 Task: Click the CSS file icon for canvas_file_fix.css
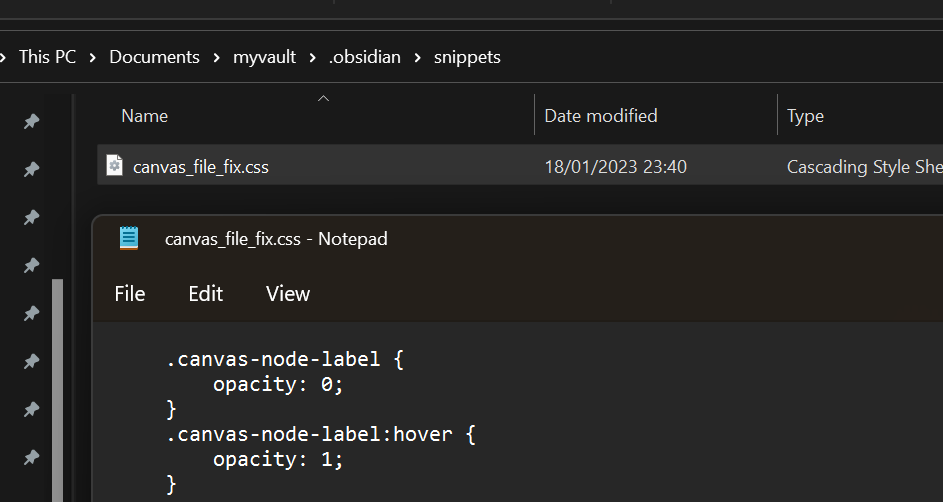(114, 166)
